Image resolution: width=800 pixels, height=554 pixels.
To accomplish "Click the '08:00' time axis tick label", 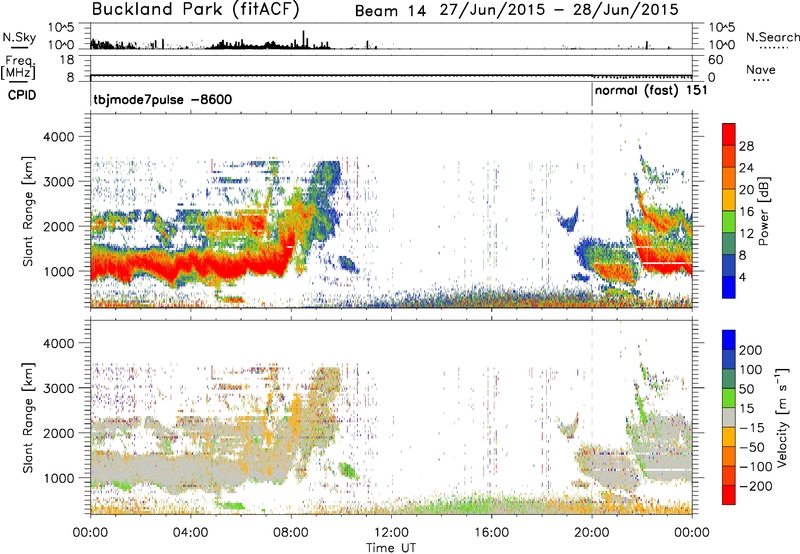I will click(291, 532).
